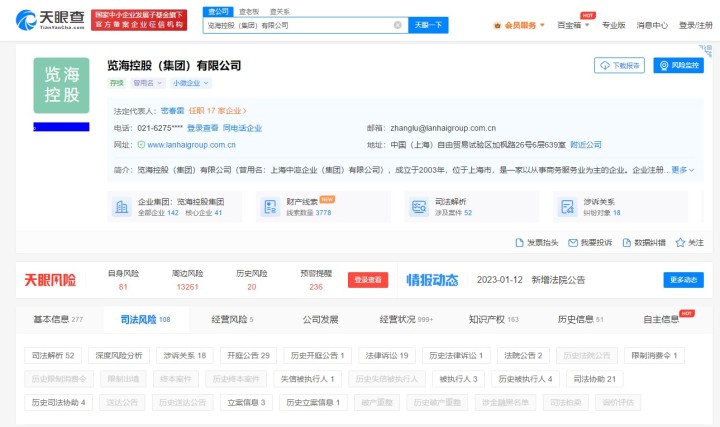
Task: Click the verified shield icon beside website
Action: tap(141, 145)
